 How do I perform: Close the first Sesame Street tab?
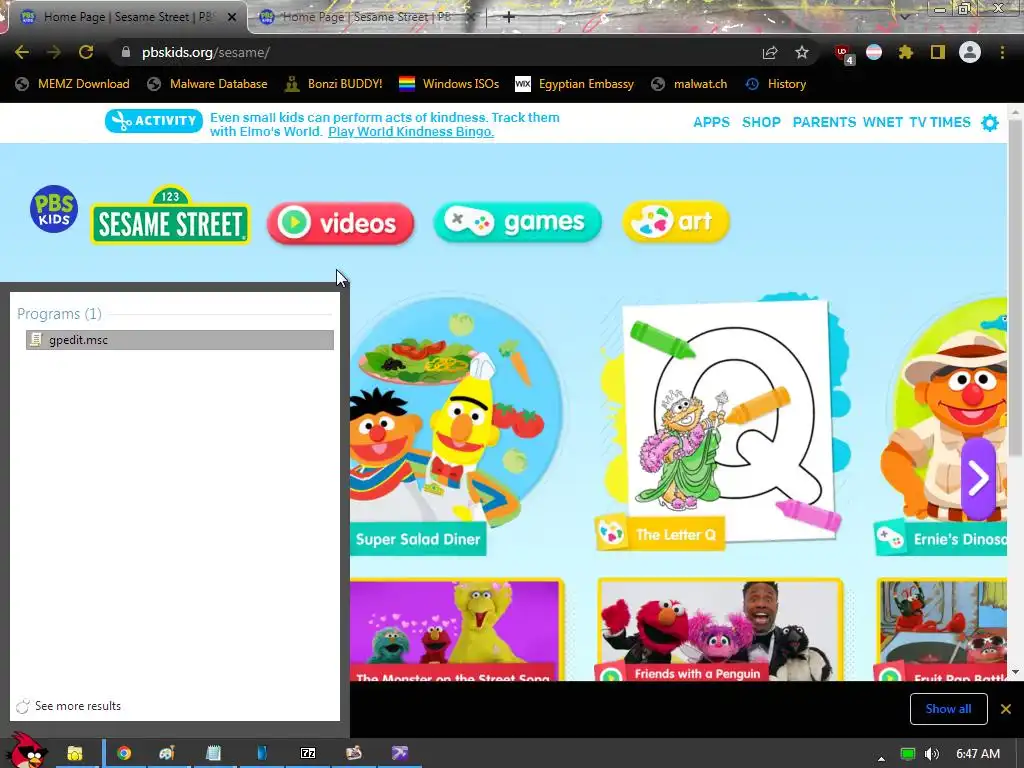tap(232, 18)
